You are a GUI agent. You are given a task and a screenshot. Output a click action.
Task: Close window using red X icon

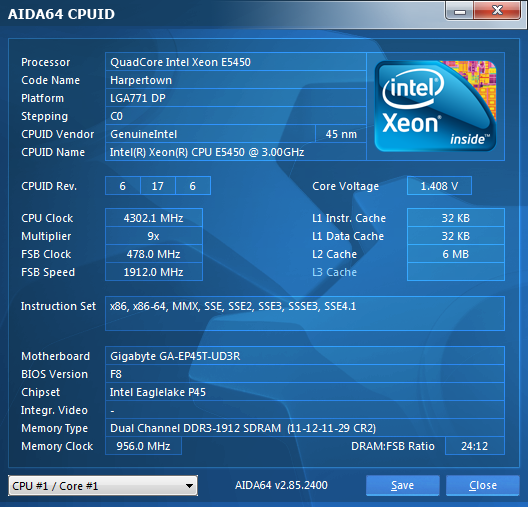(x=497, y=10)
